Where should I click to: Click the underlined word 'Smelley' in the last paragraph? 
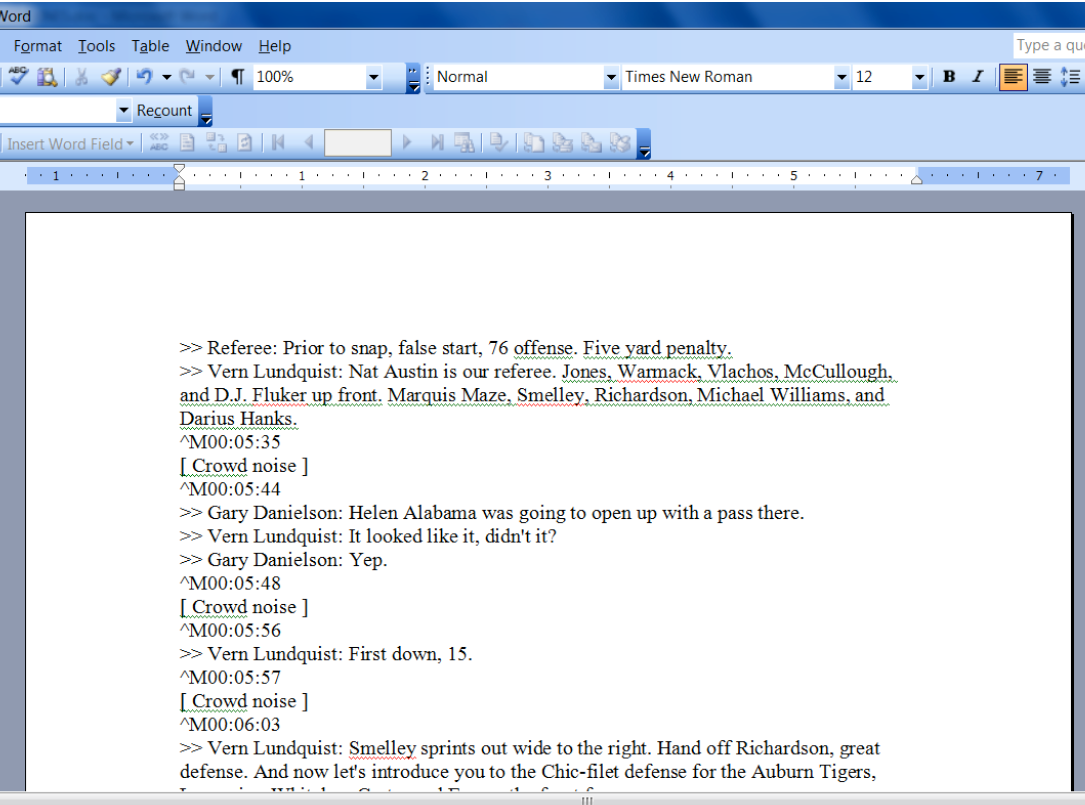click(382, 748)
